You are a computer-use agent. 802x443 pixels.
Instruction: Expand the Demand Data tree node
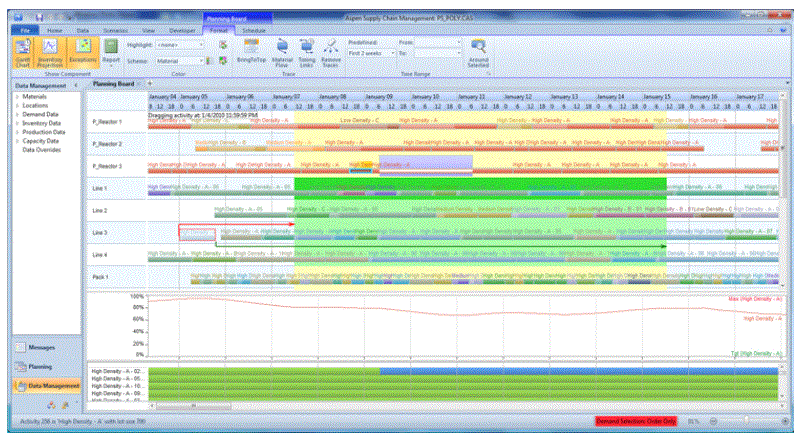pyautogui.click(x=17, y=115)
